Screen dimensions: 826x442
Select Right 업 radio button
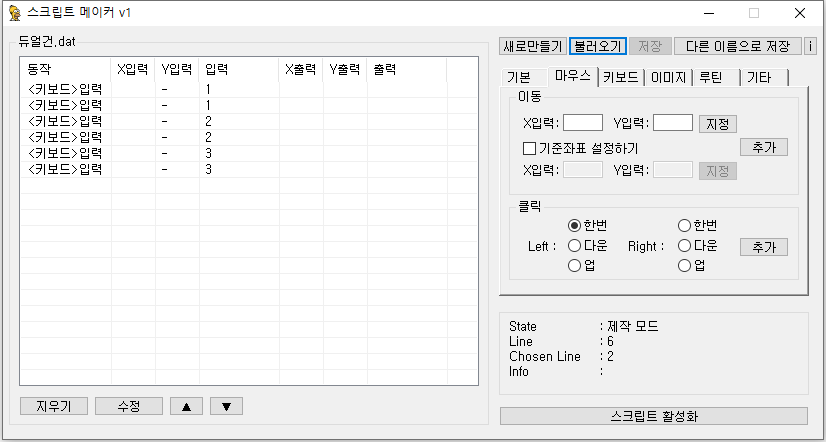point(691,266)
